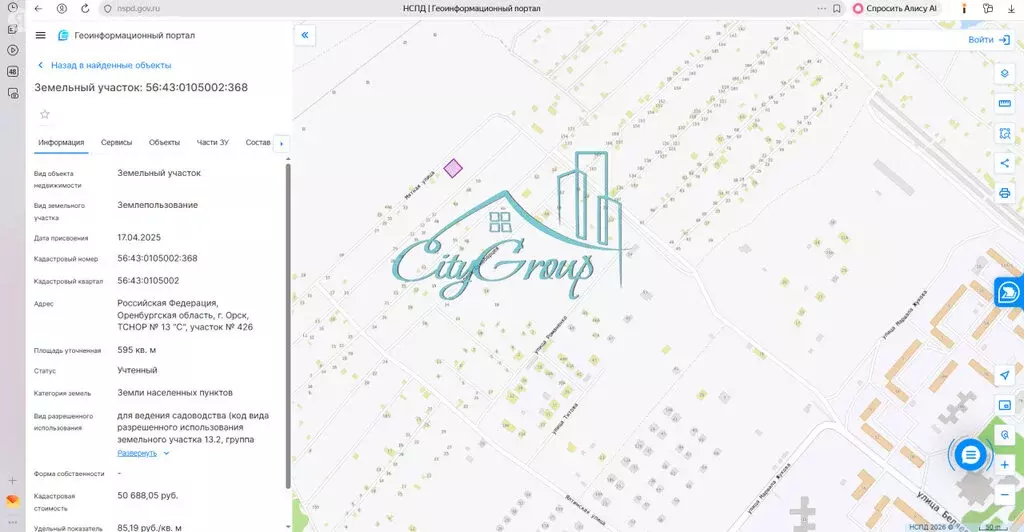Click the sidebar badge icon labeled 48
Image resolution: width=1024 pixels, height=532 pixels.
(12, 71)
